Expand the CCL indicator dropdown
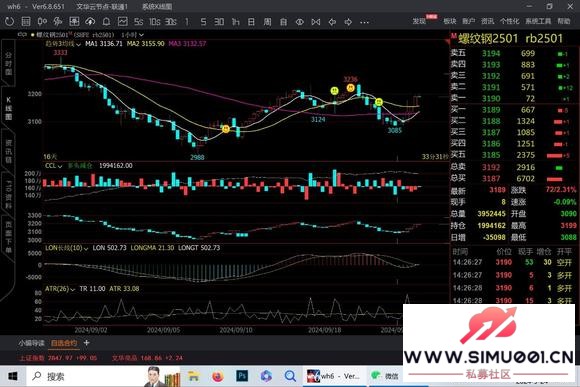Image resolution: width=580 pixels, height=387 pixels. pos(54,166)
